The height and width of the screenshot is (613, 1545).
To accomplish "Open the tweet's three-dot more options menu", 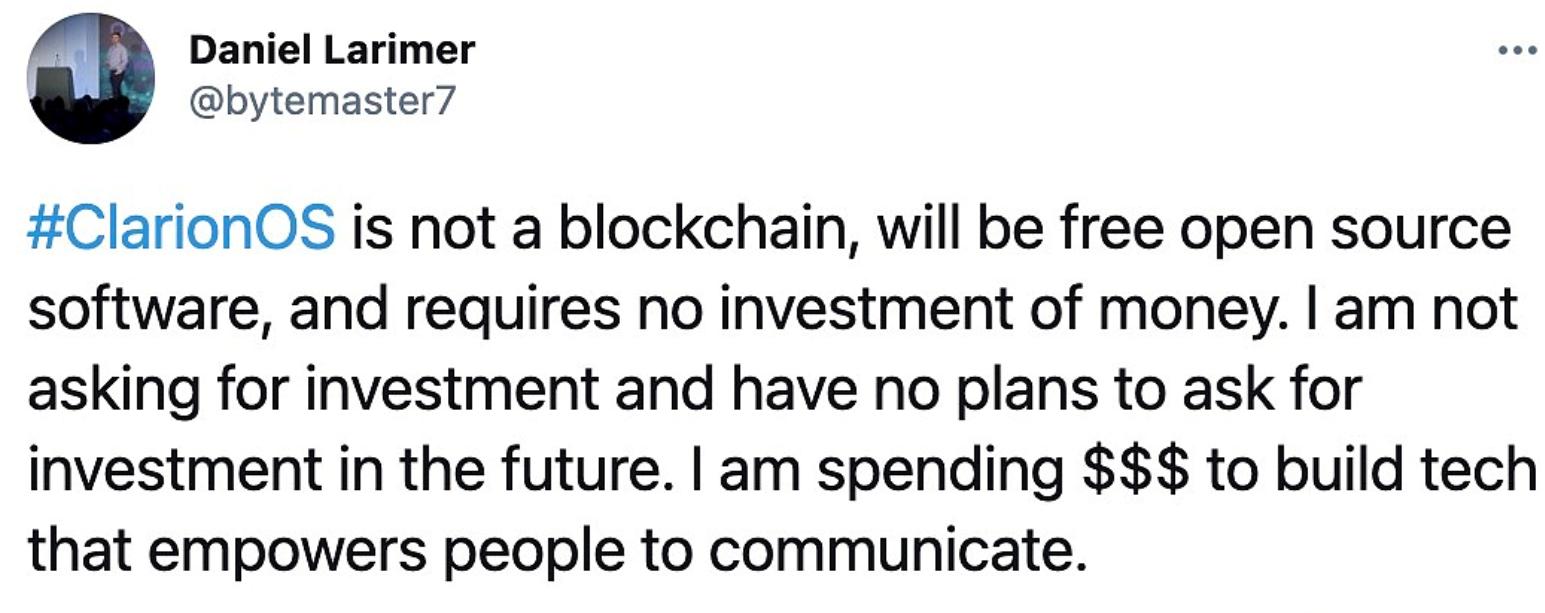I will (x=1517, y=51).
